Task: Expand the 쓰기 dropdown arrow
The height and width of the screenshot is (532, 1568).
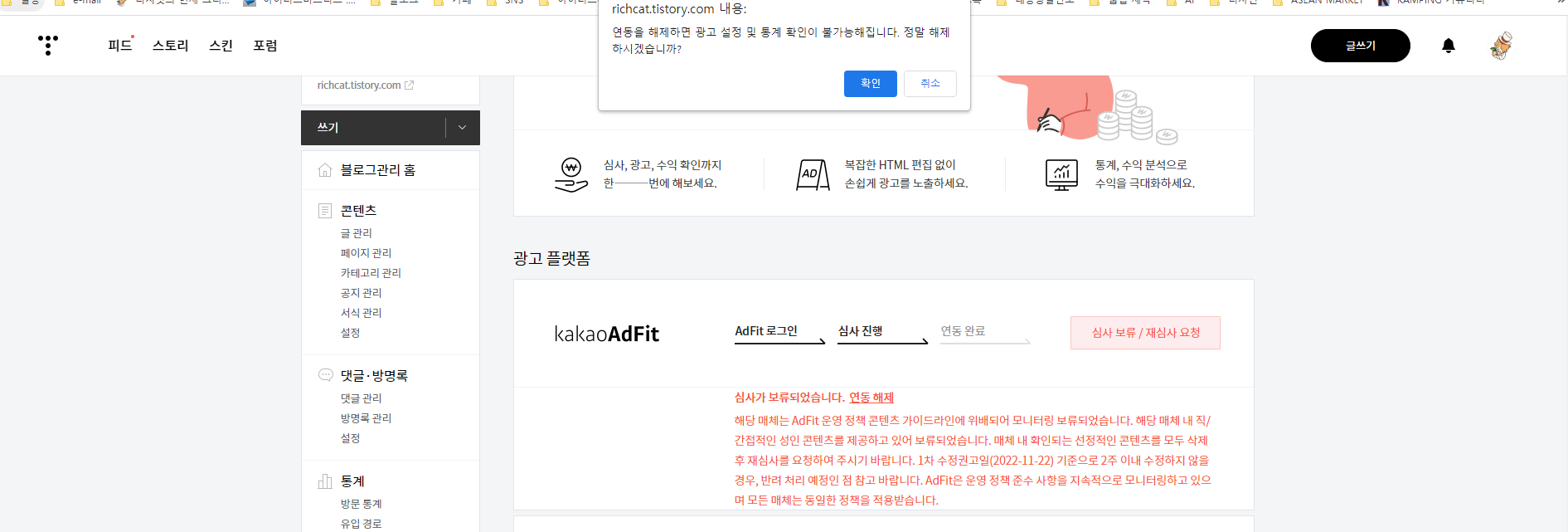Action: coord(463,128)
